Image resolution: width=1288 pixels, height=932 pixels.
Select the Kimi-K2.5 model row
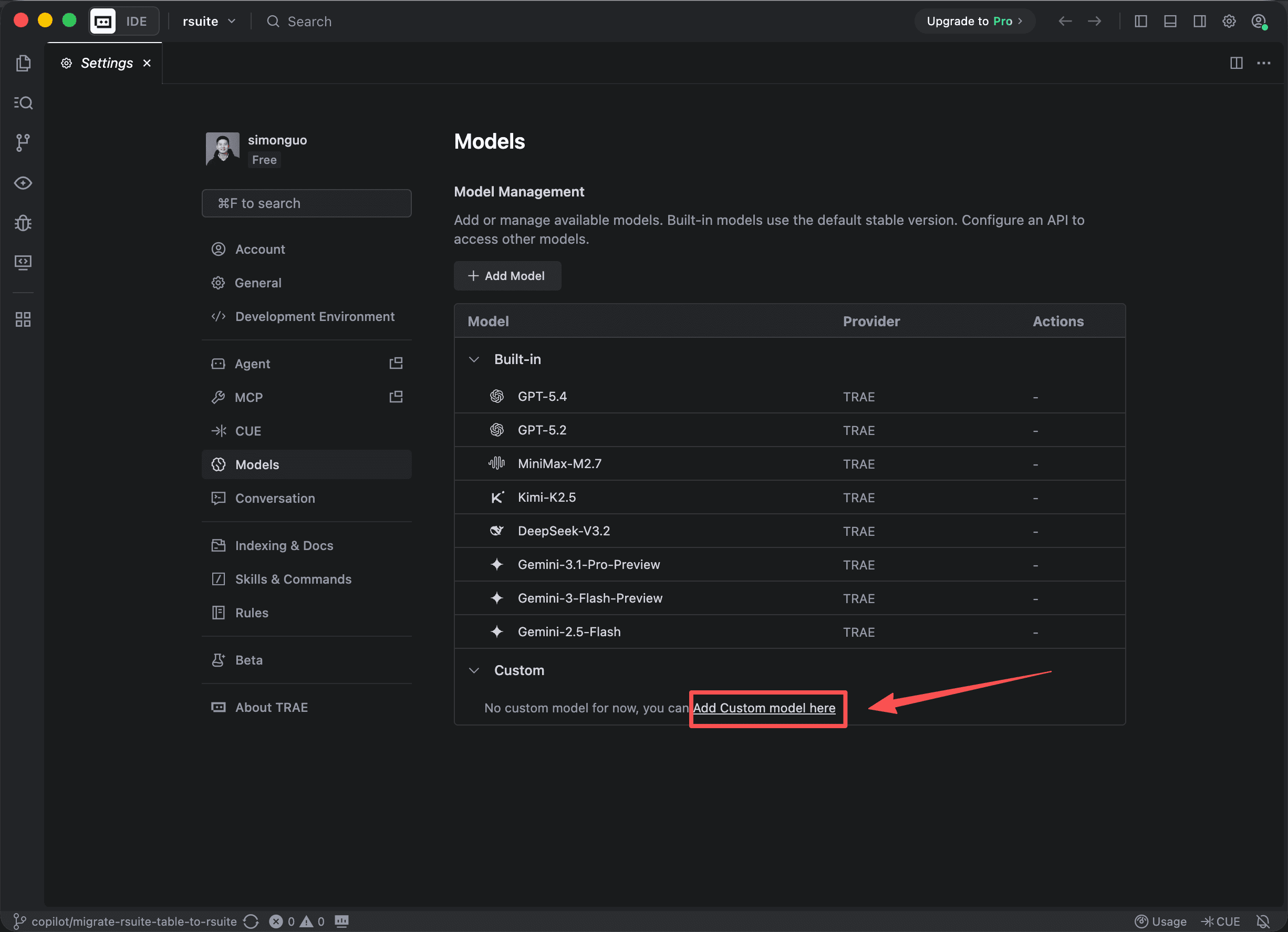point(790,498)
